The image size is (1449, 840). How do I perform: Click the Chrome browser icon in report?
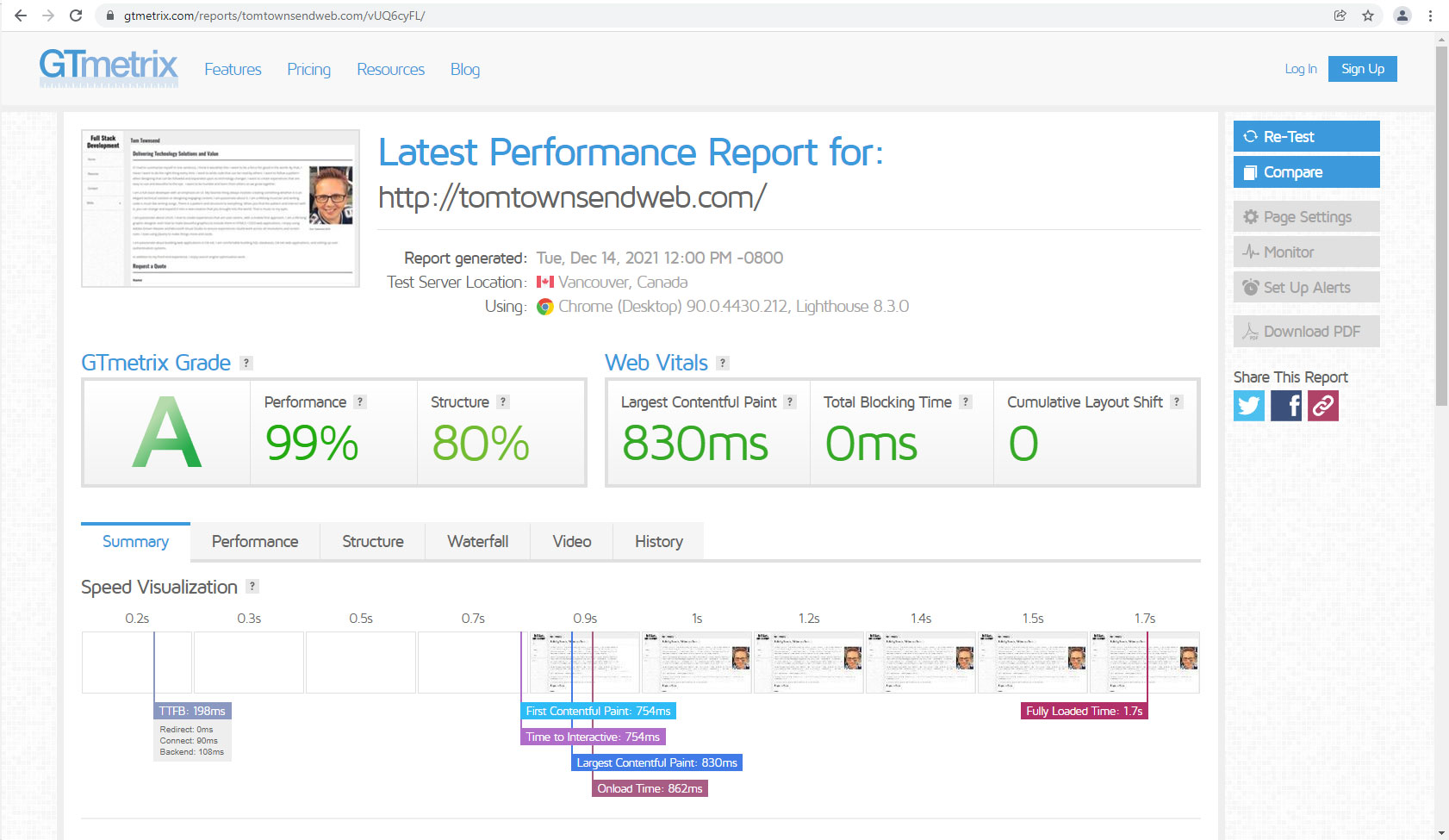click(545, 306)
